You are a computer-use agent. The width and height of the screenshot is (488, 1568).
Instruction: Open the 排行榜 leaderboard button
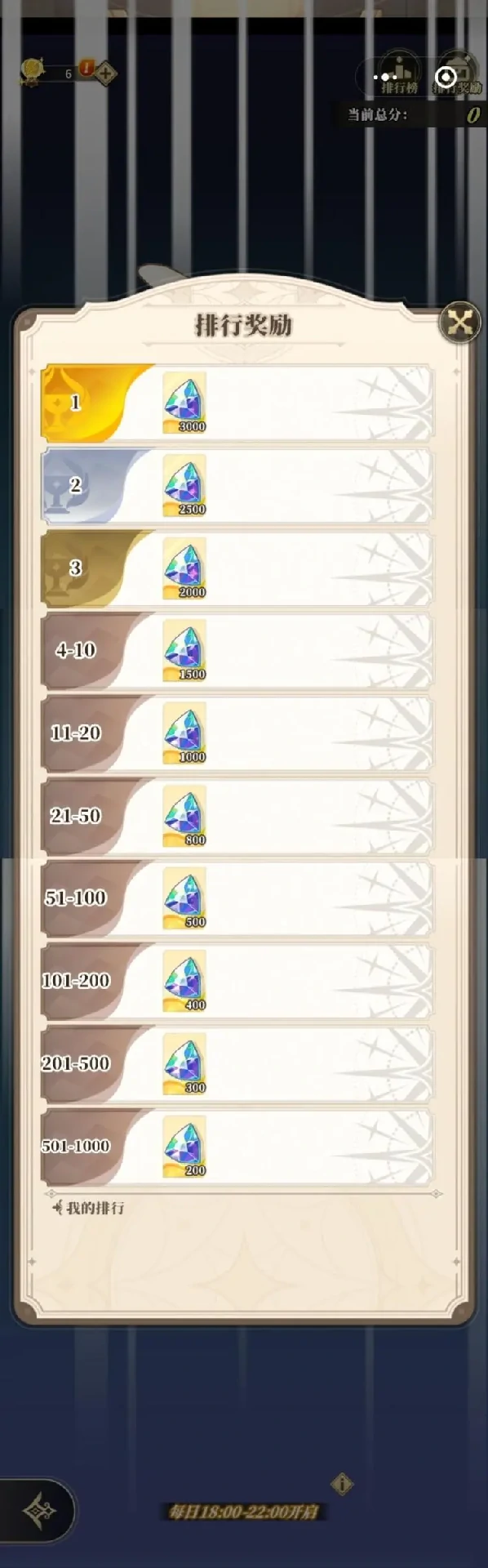(x=399, y=75)
